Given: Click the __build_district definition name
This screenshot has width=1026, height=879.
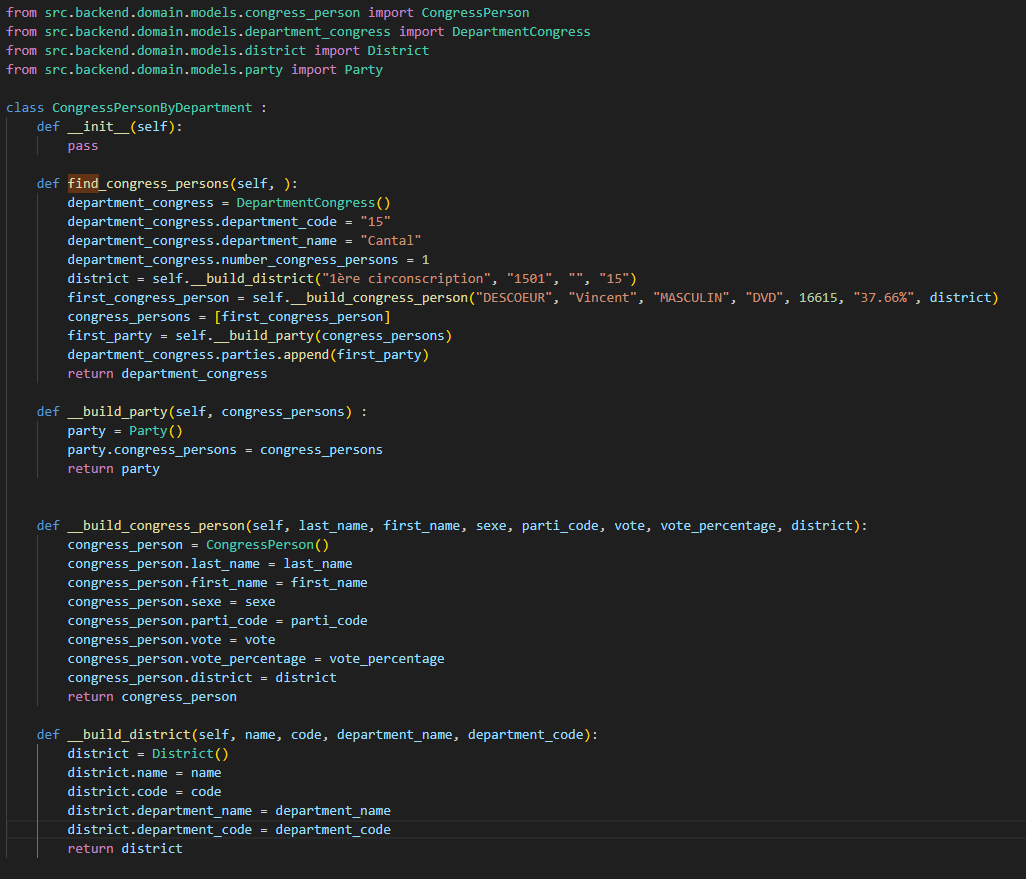Looking at the screenshot, I should tap(129, 735).
